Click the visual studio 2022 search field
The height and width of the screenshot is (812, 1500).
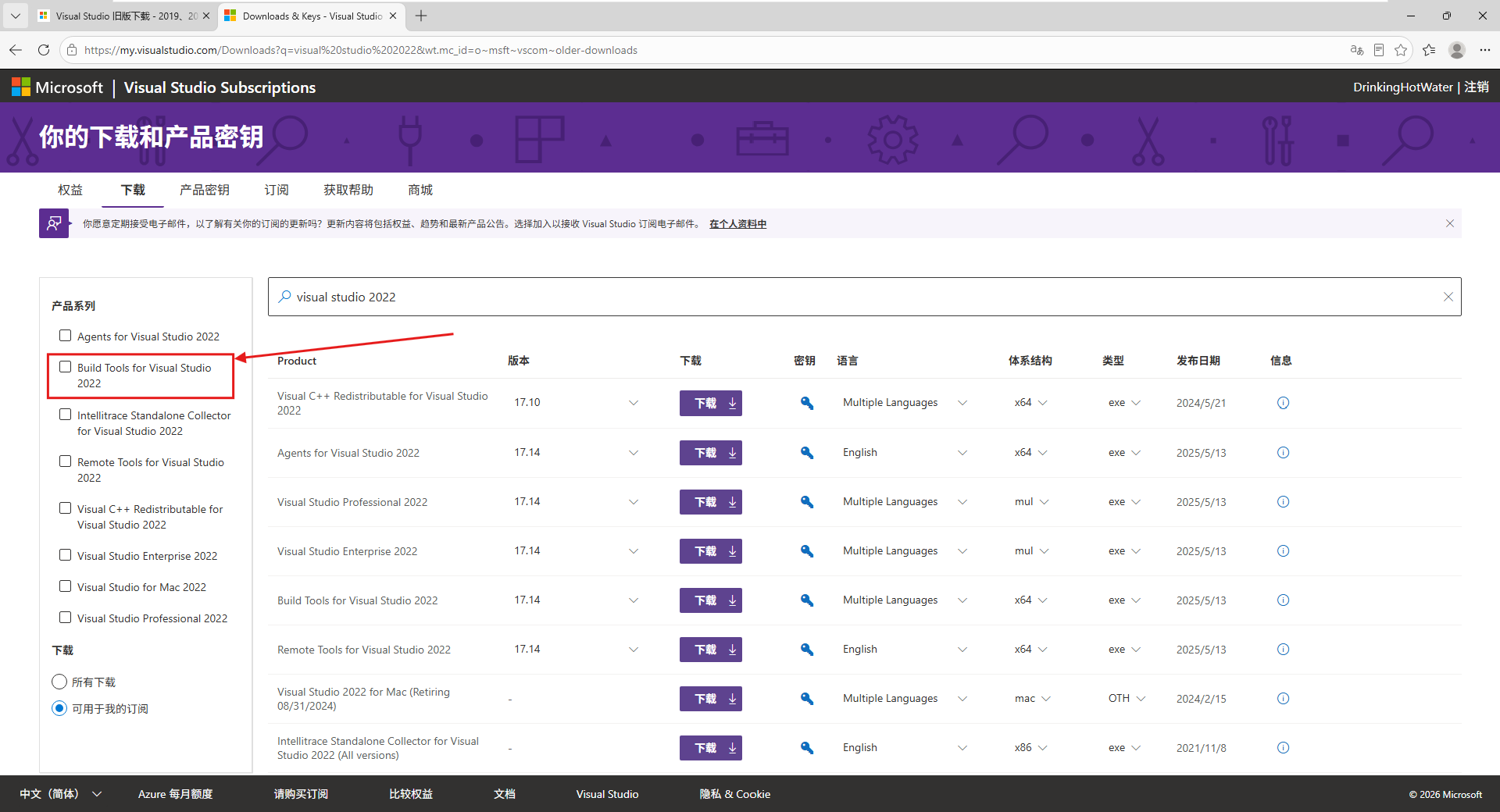tap(864, 297)
